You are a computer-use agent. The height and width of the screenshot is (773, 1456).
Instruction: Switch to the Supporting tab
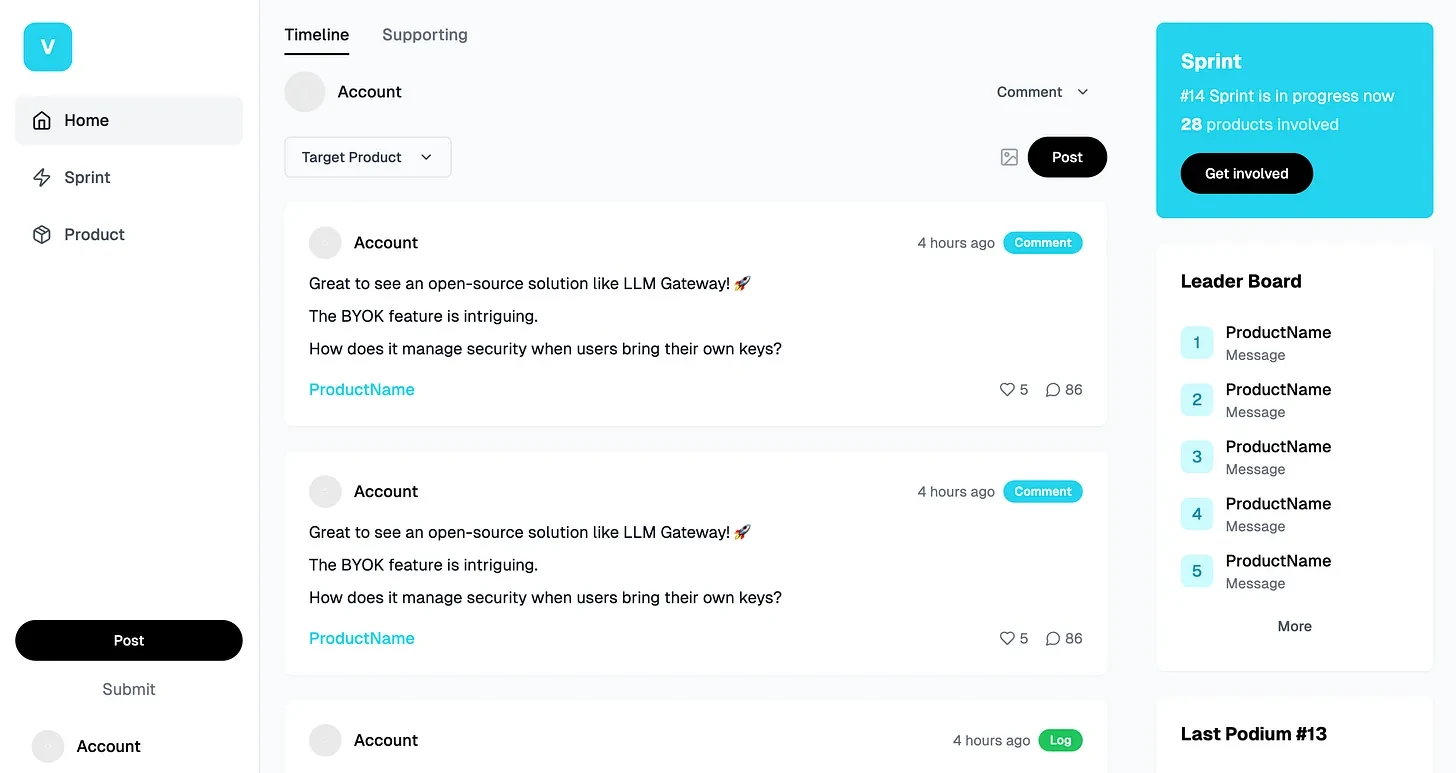tap(425, 35)
